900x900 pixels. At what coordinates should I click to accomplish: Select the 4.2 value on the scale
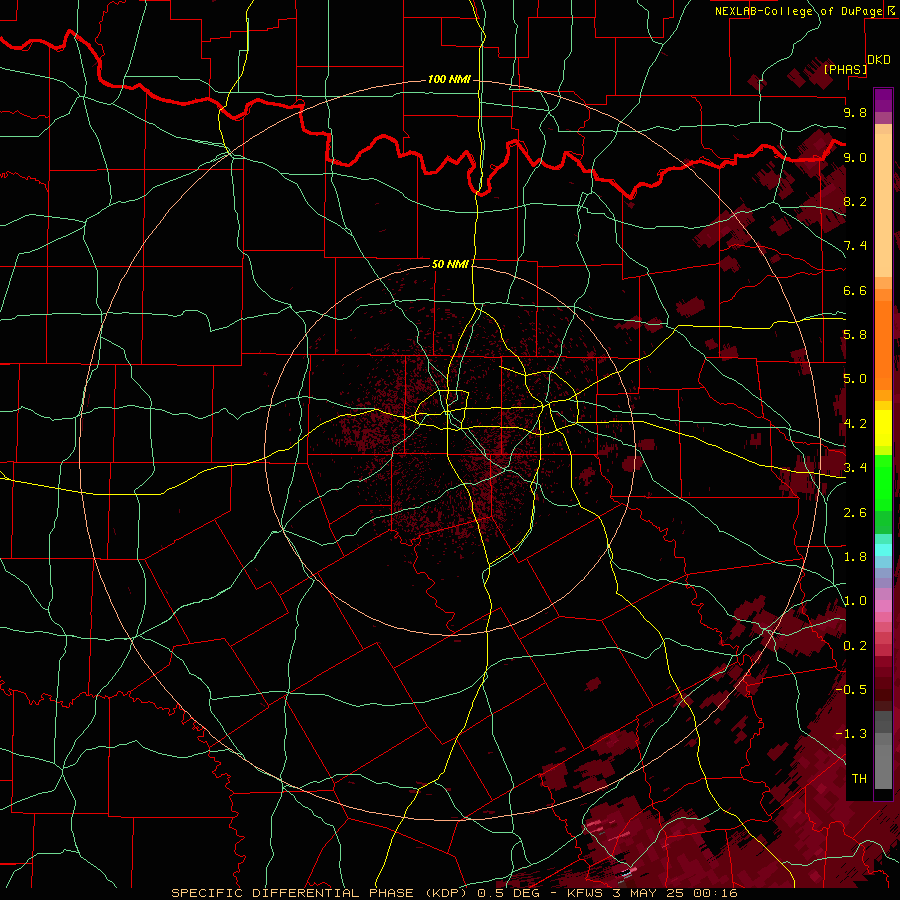click(x=855, y=424)
